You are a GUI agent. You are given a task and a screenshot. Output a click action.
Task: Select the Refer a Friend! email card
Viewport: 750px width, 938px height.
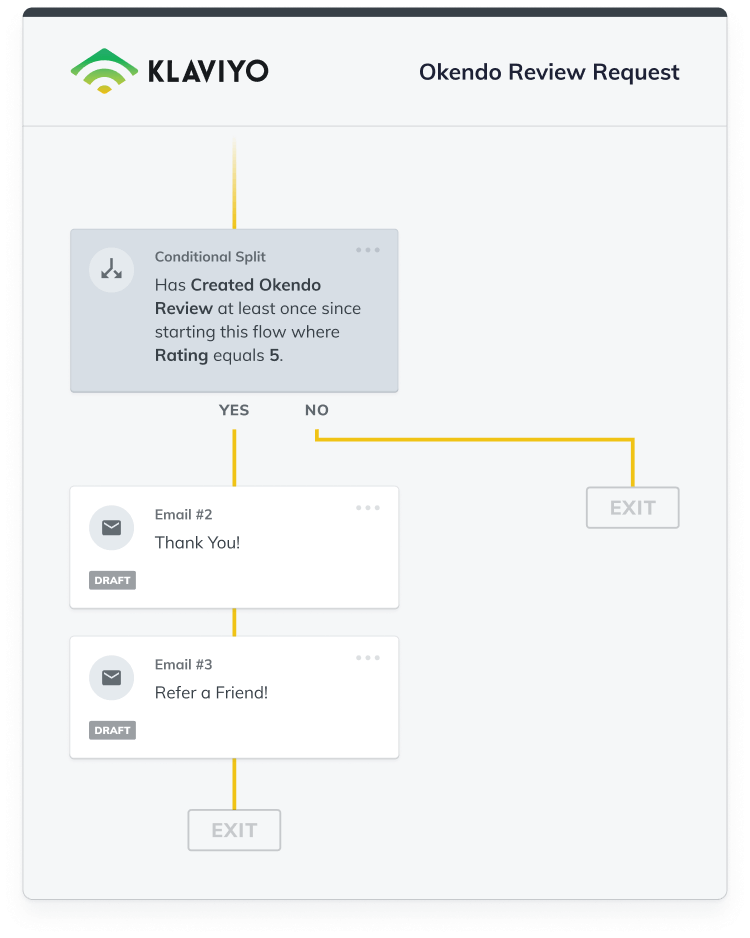point(234,698)
